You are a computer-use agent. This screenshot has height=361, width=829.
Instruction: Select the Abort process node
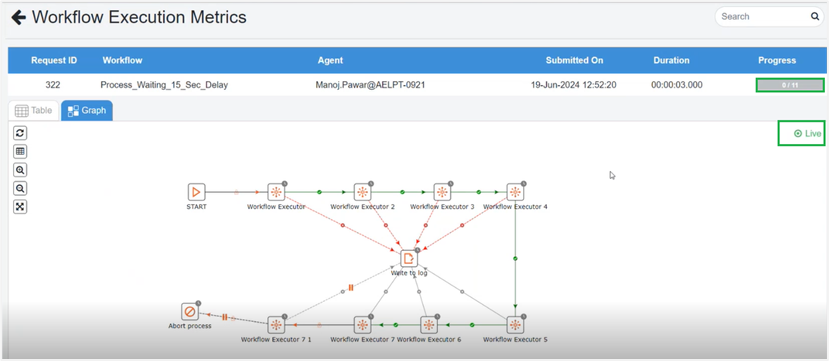tap(189, 312)
